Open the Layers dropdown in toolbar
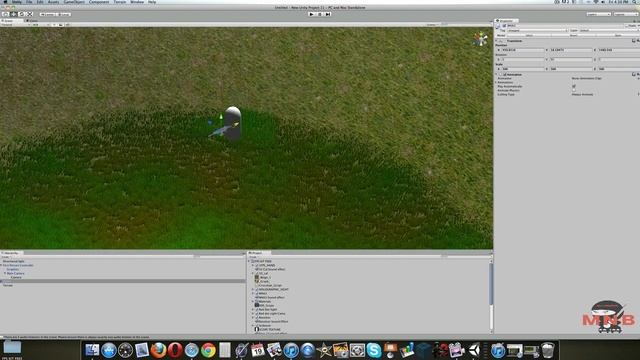The height and width of the screenshot is (360, 640). 599,14
